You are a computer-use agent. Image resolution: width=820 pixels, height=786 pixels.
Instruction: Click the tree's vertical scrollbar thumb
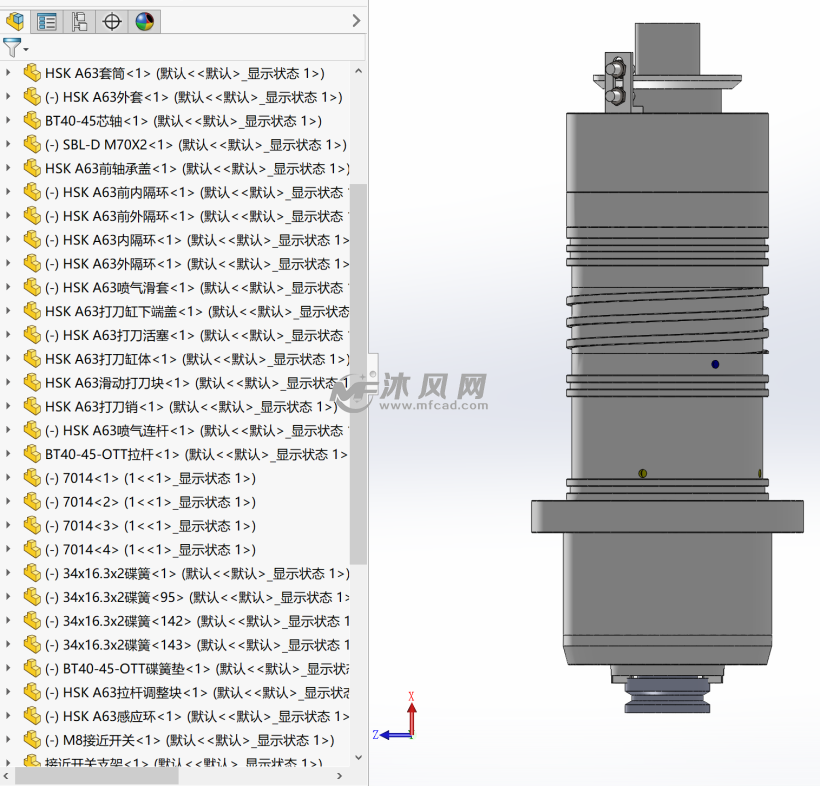click(x=358, y=370)
